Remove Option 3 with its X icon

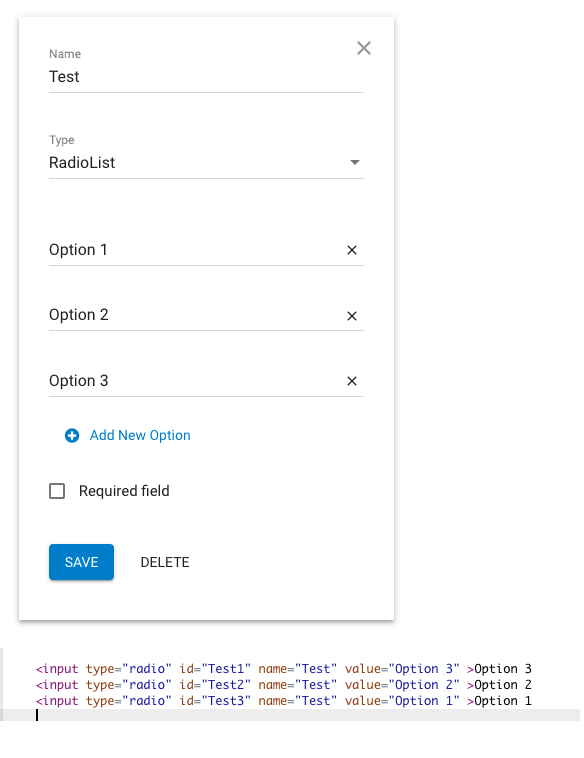351,381
